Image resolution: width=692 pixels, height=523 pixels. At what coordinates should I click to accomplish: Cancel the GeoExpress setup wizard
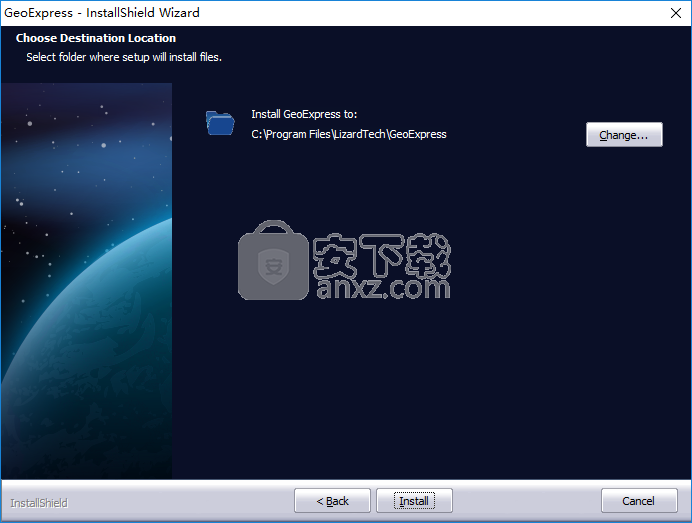639,501
